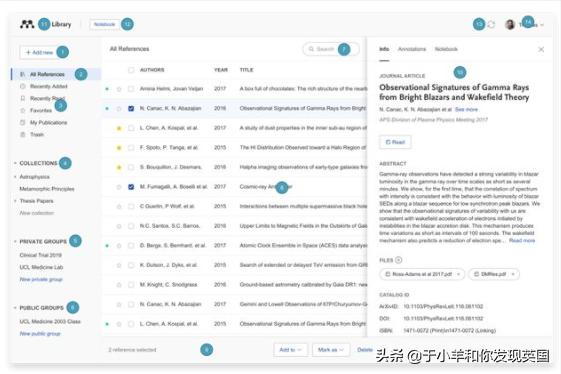
Task: Star the K. Dutson, J. Dyks reference
Action: click(x=119, y=265)
